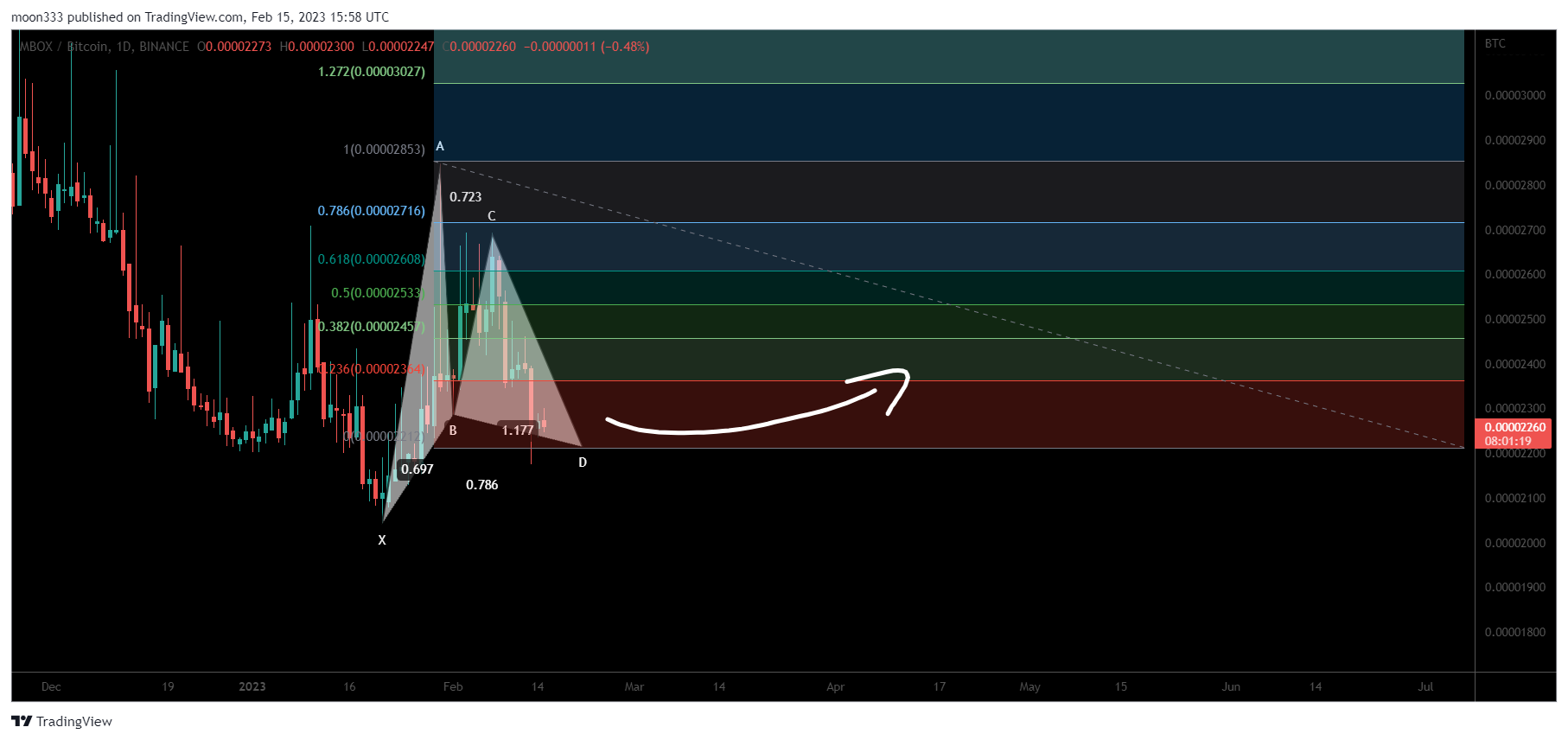The image size is (1568, 740).
Task: Click price axis label 0.00002400
Action: (1515, 364)
